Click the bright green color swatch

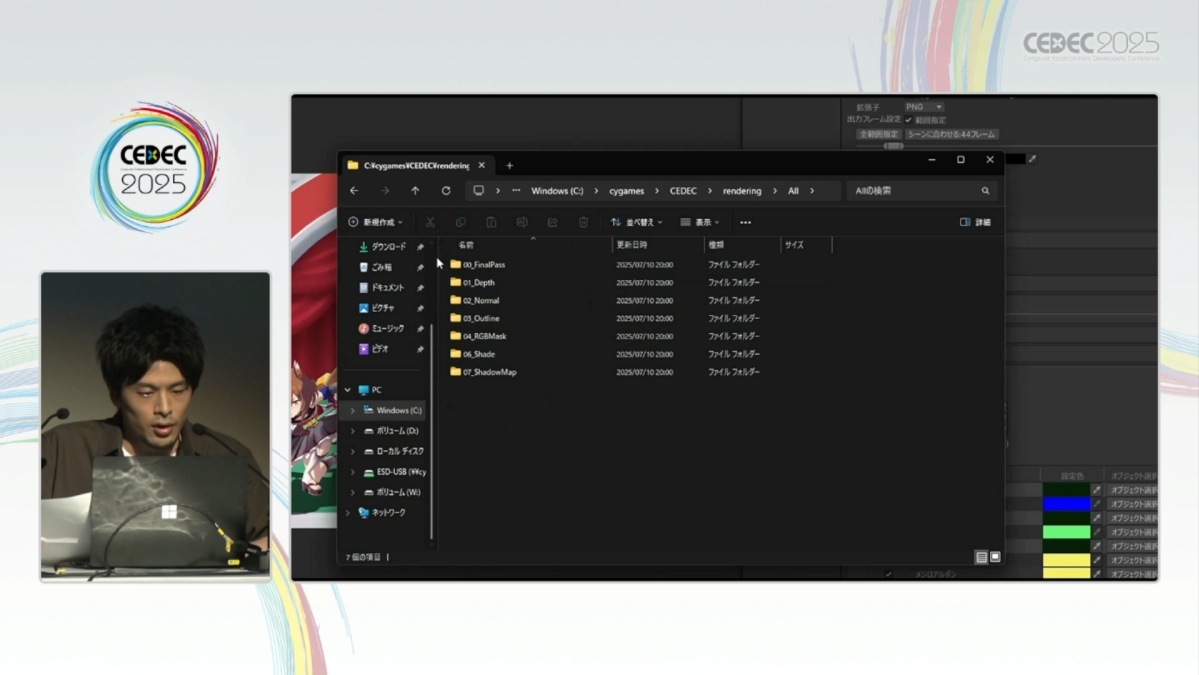click(x=1067, y=532)
